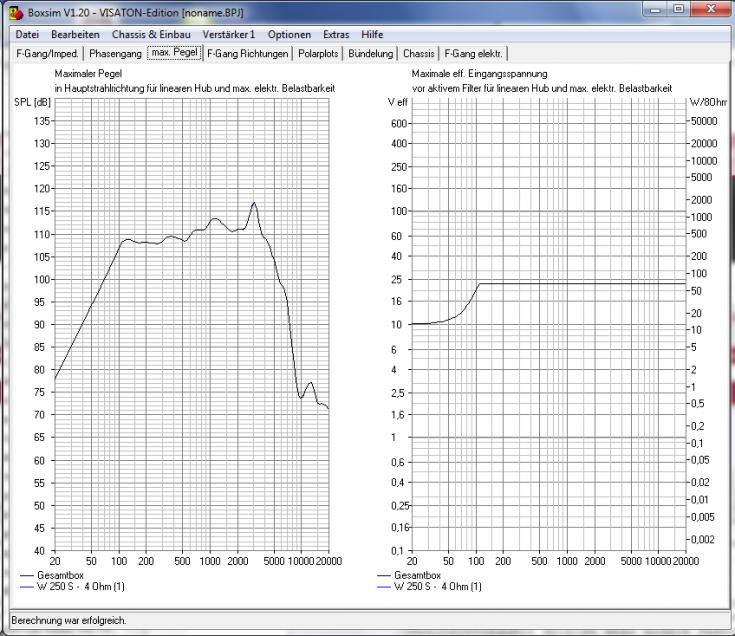Click the 'SPL [dB]' axis label

(32, 102)
